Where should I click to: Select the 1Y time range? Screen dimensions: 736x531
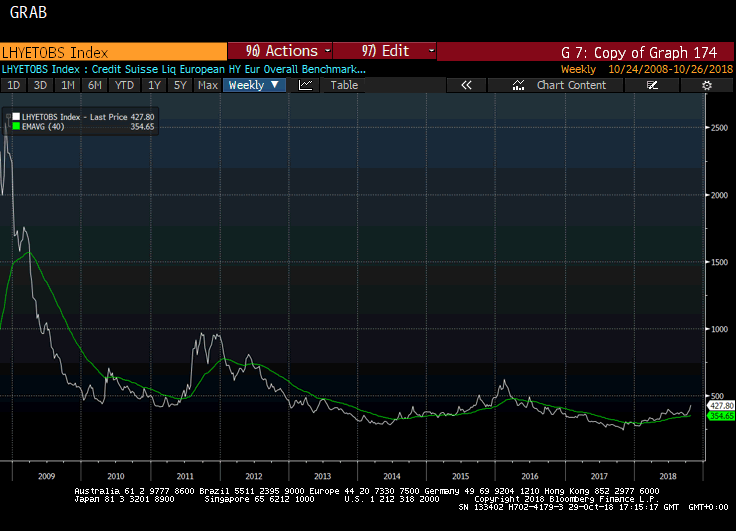coord(154,85)
